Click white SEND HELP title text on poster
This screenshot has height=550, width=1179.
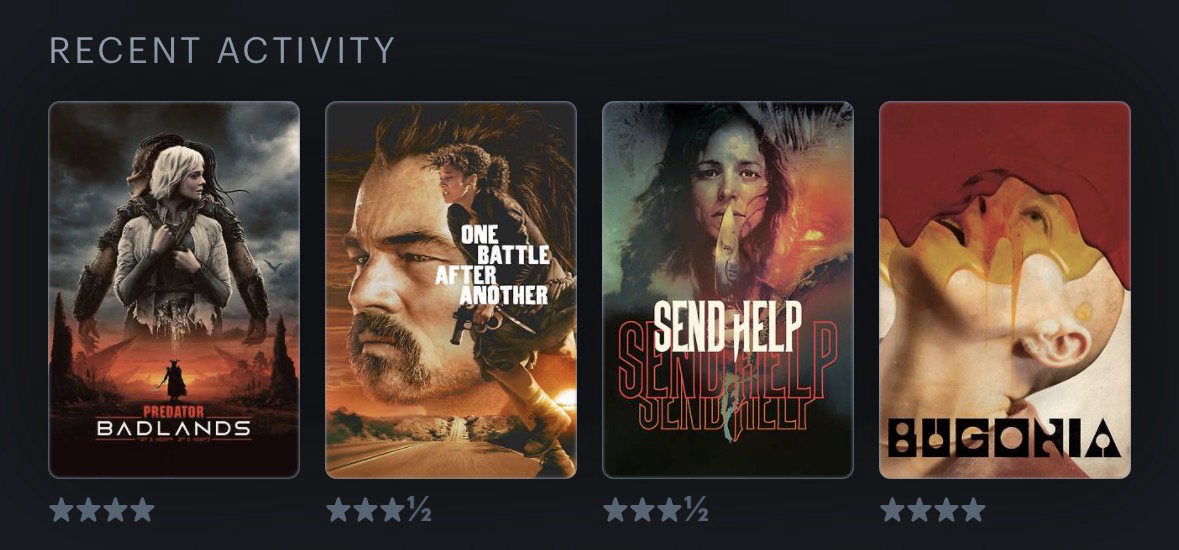tap(727, 327)
